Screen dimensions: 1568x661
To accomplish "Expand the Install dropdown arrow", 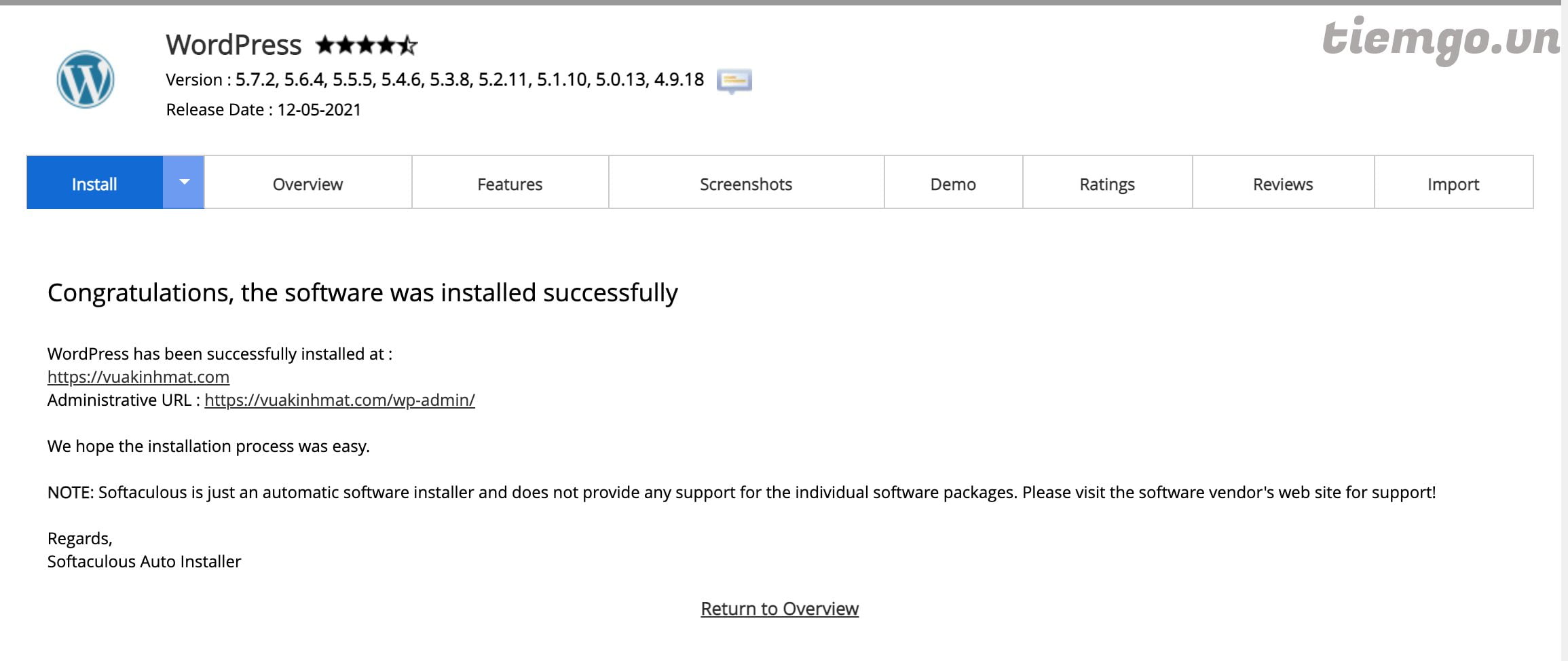I will [183, 183].
